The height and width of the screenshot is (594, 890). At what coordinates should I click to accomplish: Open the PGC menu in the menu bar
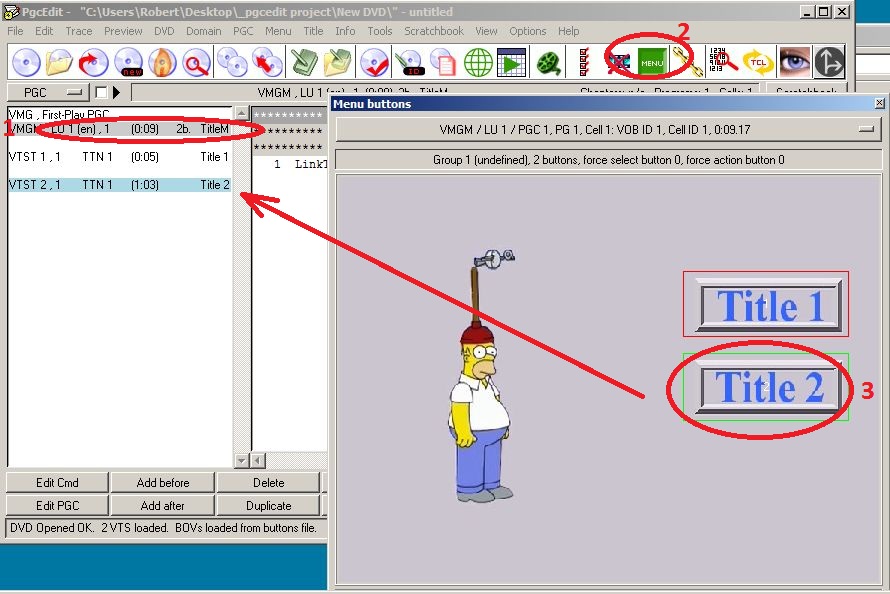coord(243,31)
